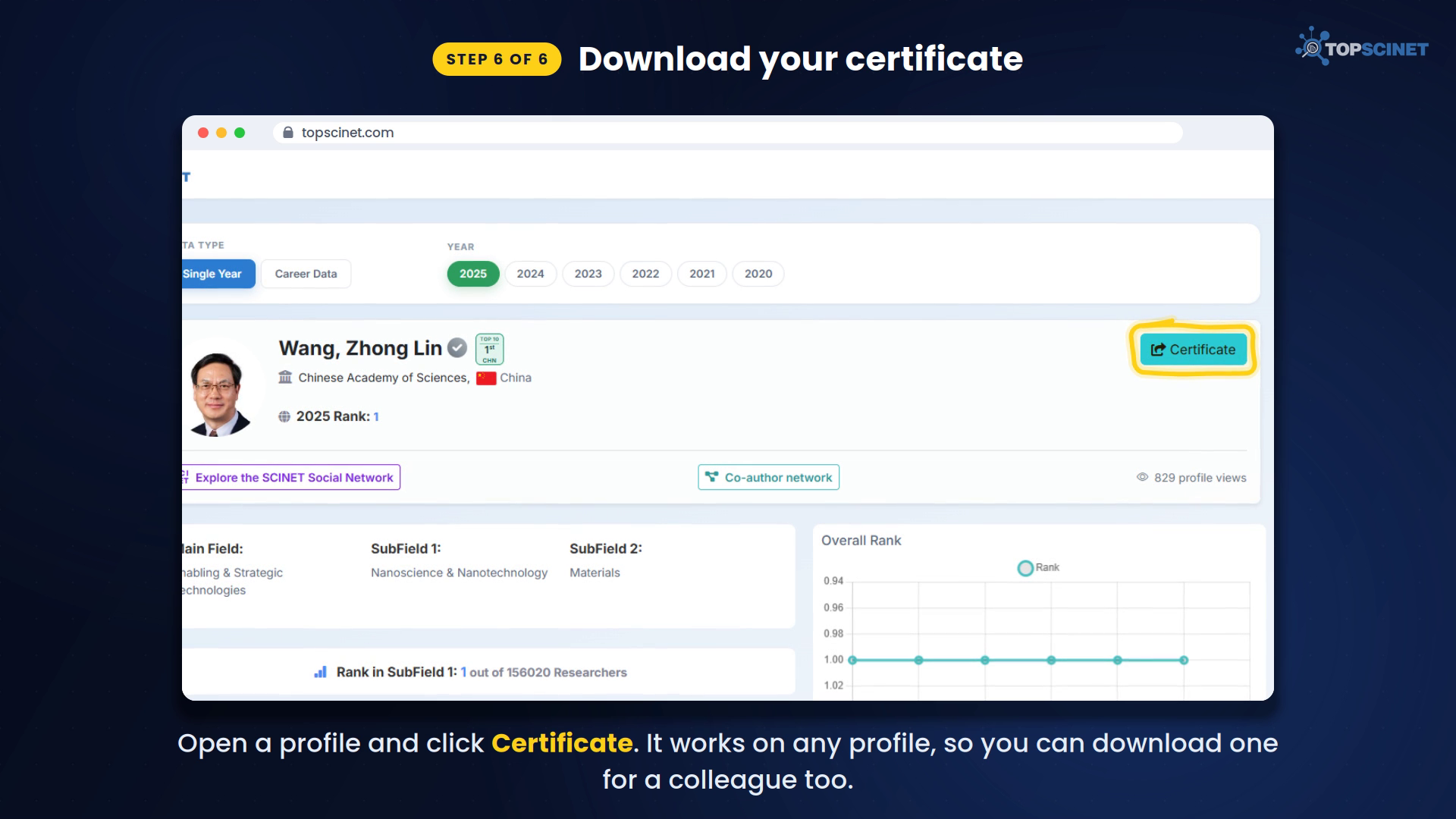Click the share icon inside Certificate button

[x=1158, y=350]
